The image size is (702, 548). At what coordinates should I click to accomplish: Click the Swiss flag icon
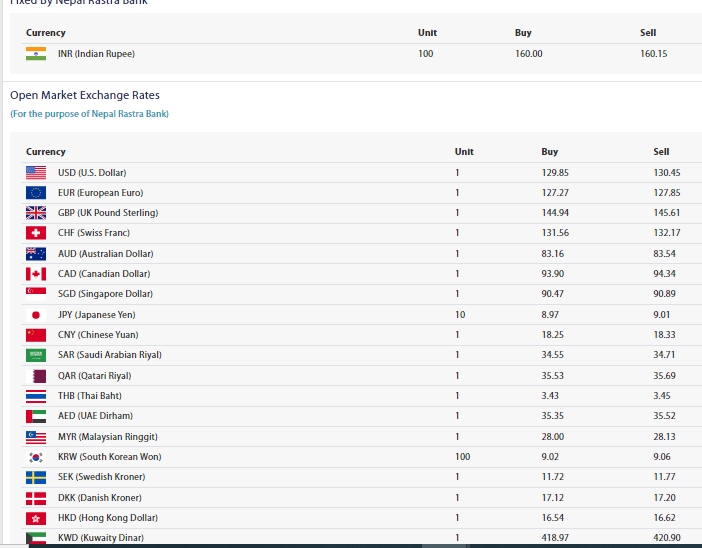[36, 233]
